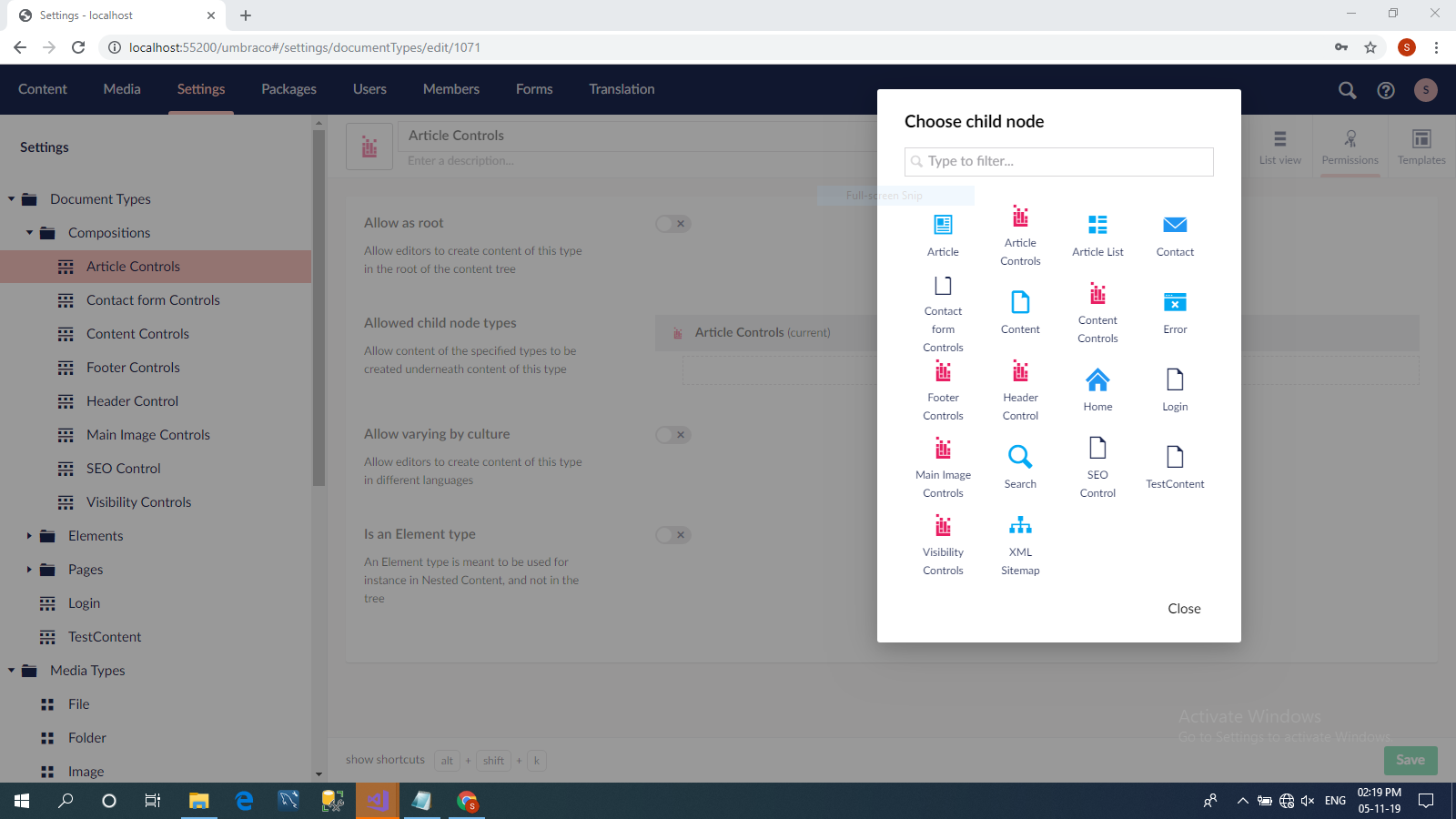Open Windows Search on the taskbar
The image size is (1456, 819).
coord(66,801)
